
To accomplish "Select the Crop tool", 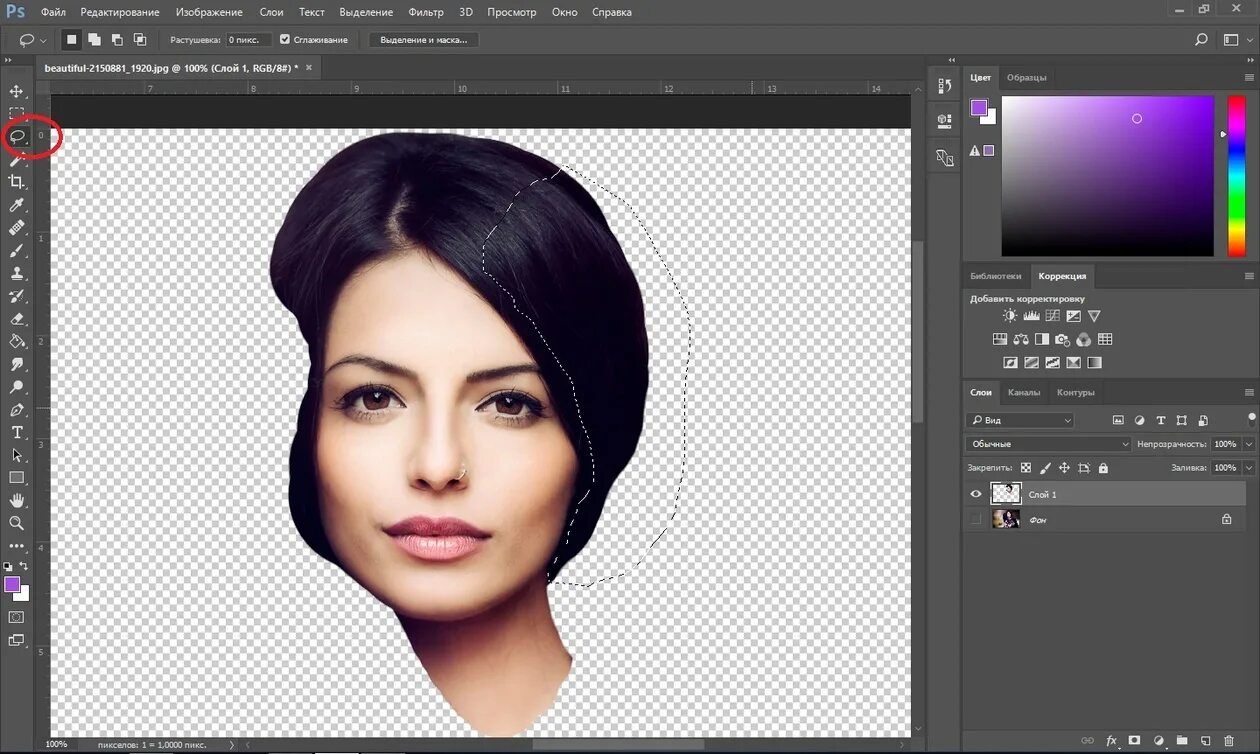I will point(17,182).
